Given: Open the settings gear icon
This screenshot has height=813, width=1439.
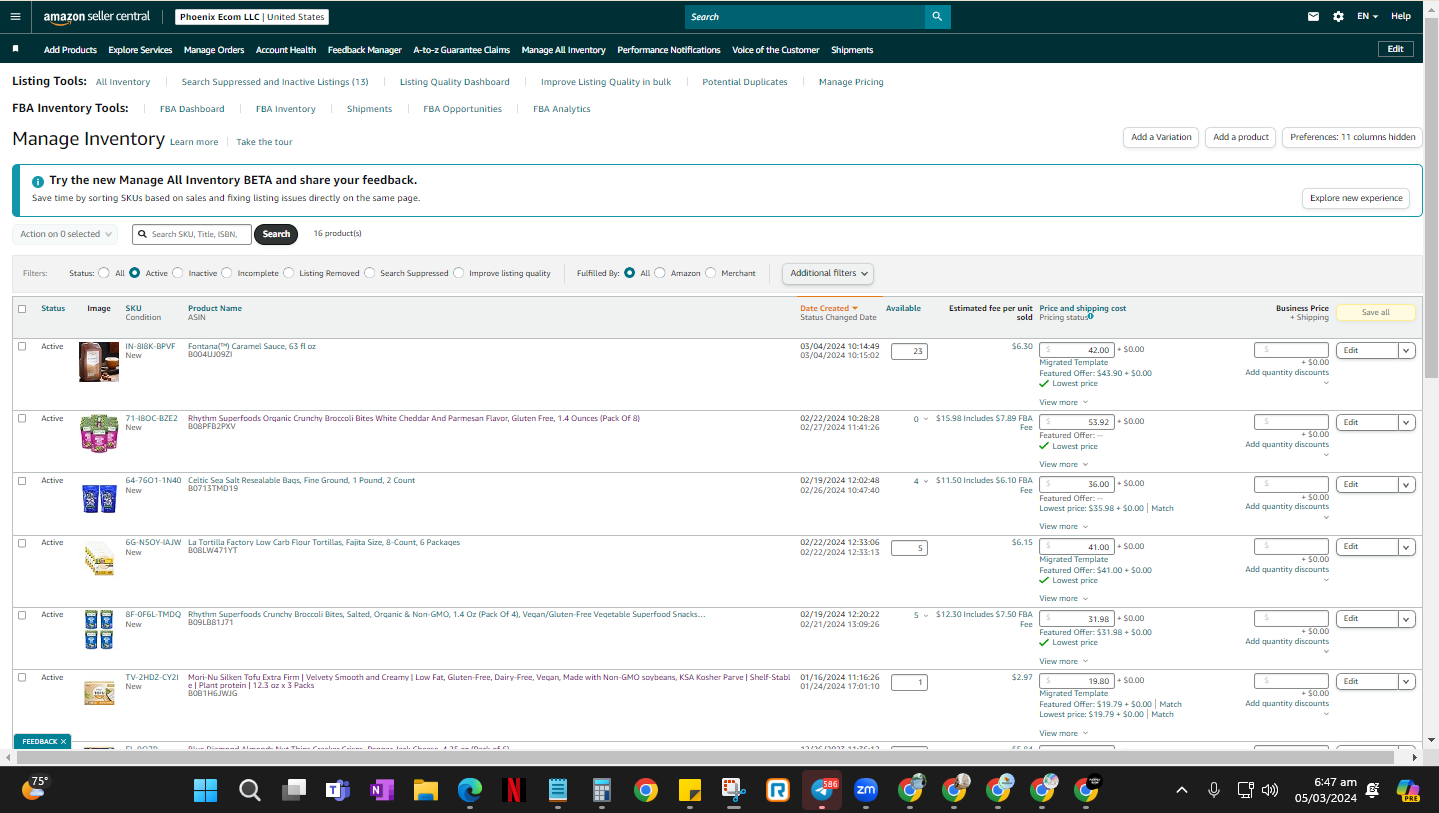Looking at the screenshot, I should (x=1338, y=16).
